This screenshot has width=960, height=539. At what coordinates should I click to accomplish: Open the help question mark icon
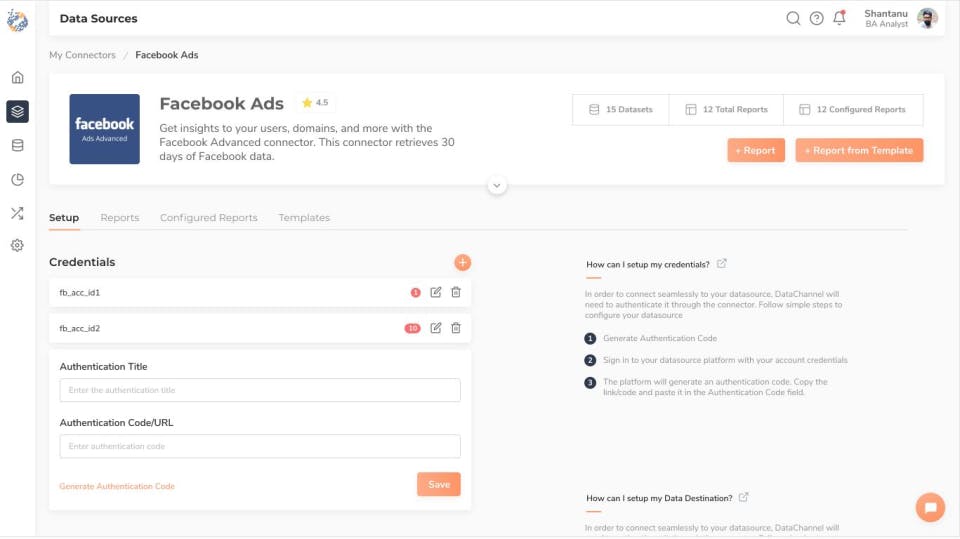(x=816, y=18)
